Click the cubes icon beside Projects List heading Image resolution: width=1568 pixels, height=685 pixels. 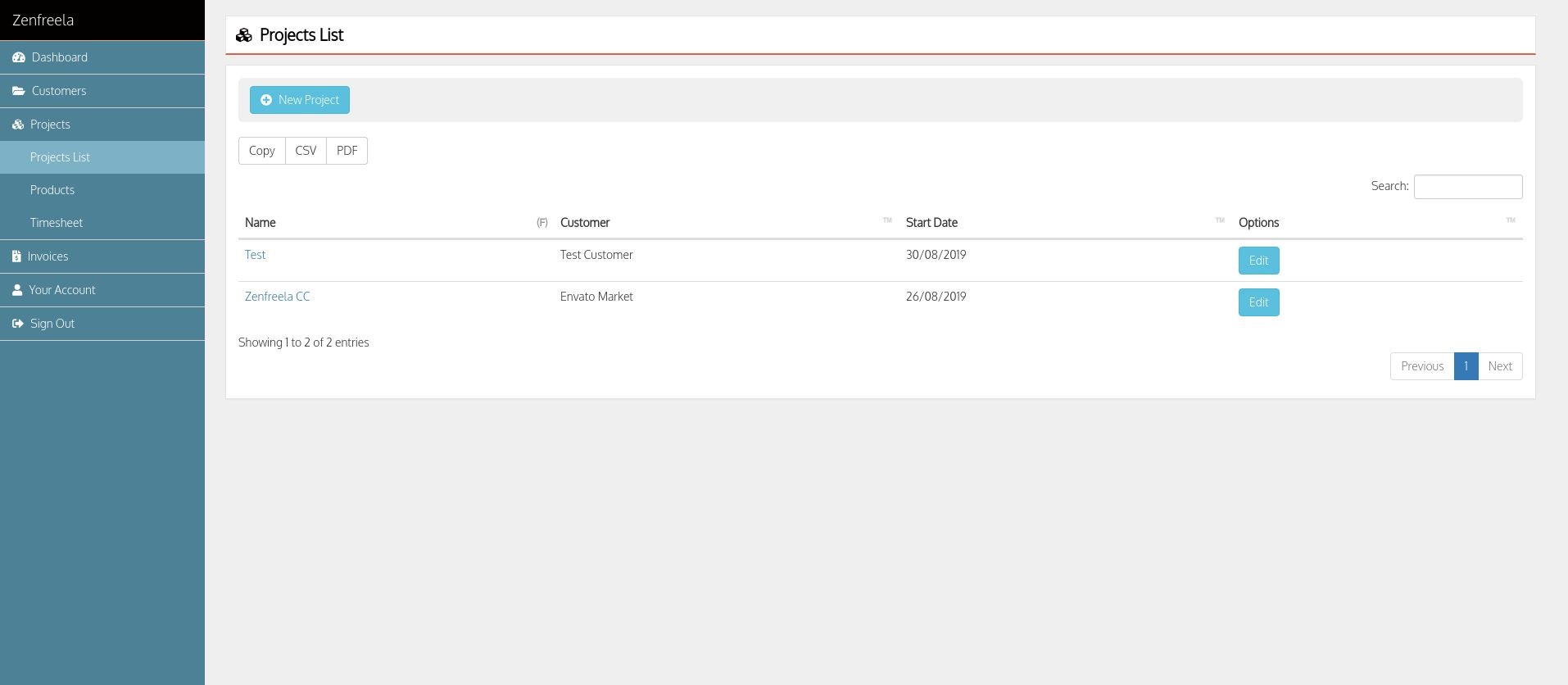coord(243,35)
